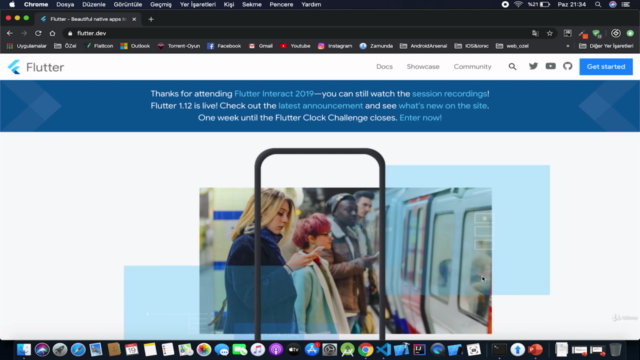Open Xcode from the dock
Image resolution: width=640 pixels, height=360 pixels.
point(401,350)
